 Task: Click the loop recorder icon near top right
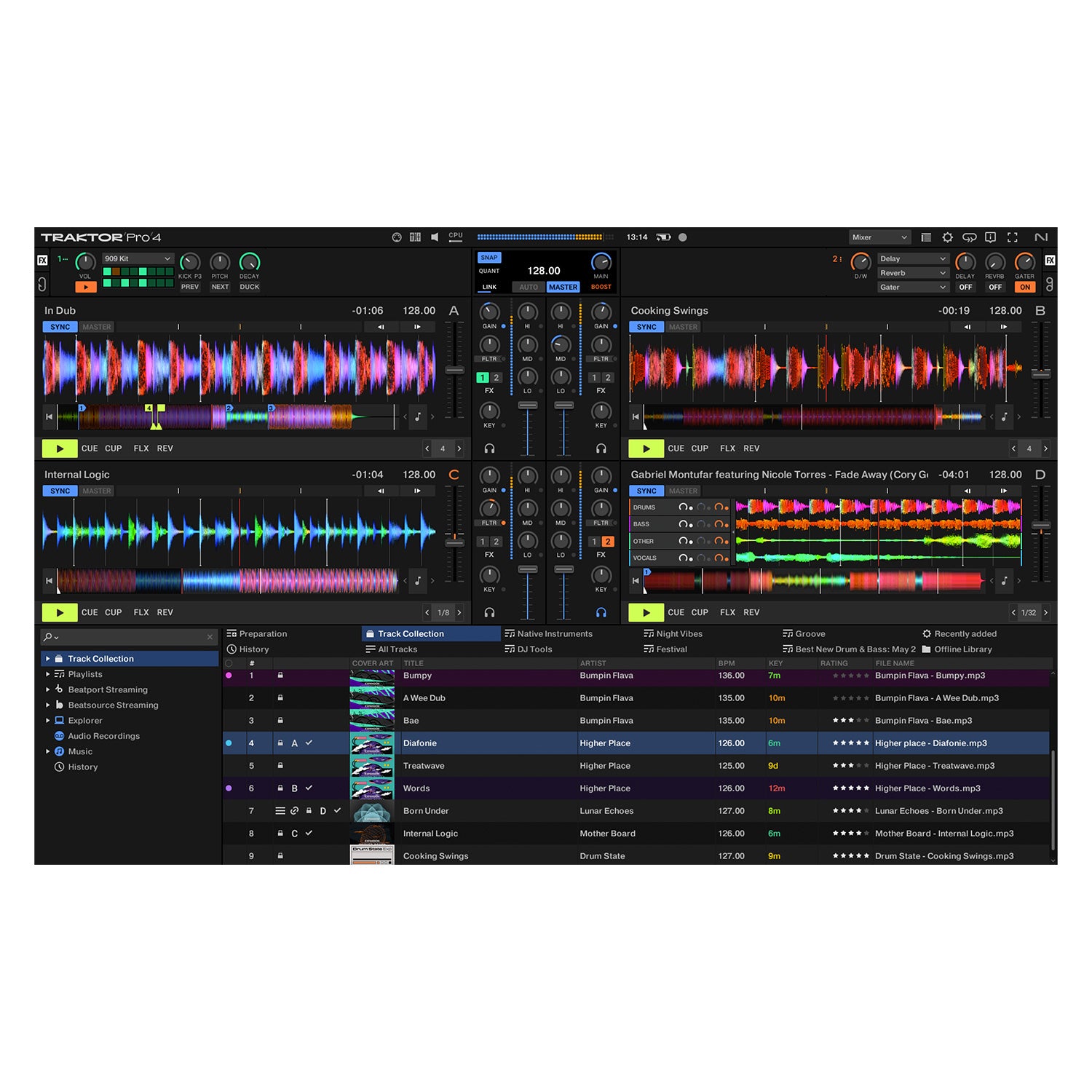point(970,237)
